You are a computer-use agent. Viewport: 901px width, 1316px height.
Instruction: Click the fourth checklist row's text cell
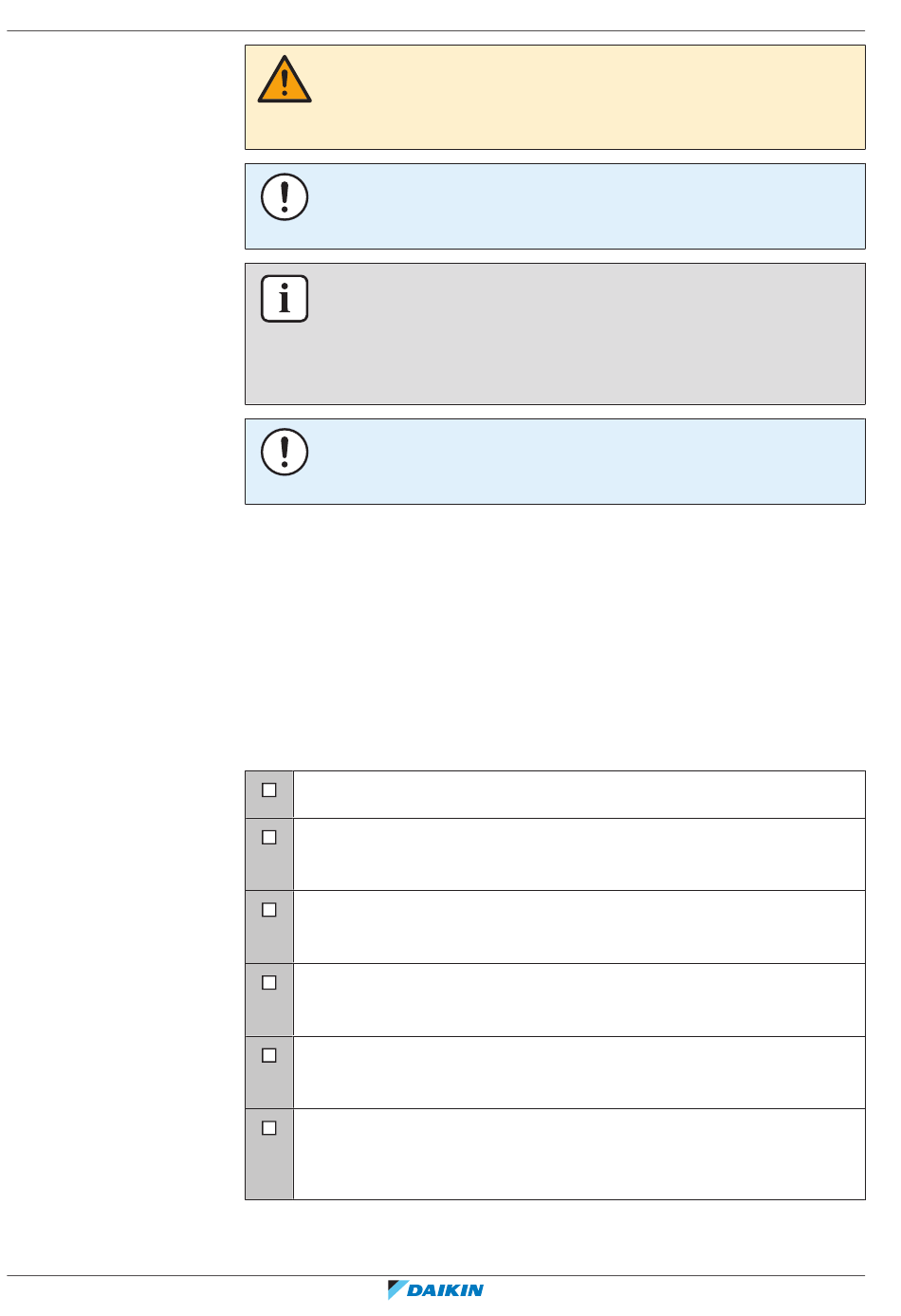(x=579, y=1000)
